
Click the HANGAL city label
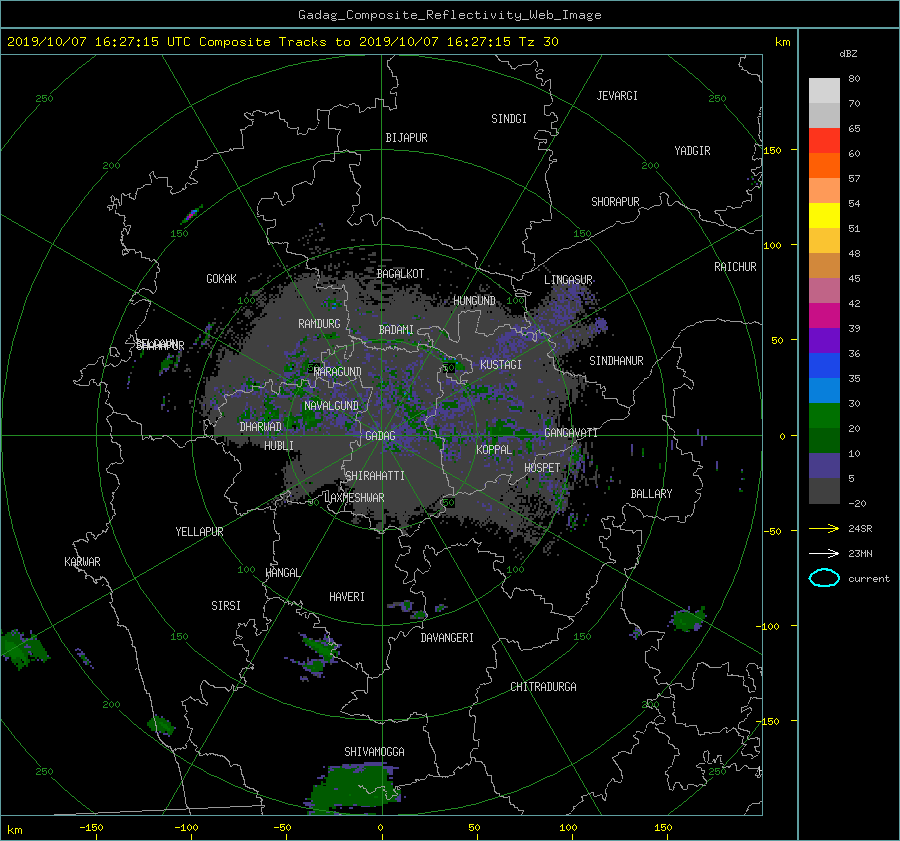tap(283, 573)
